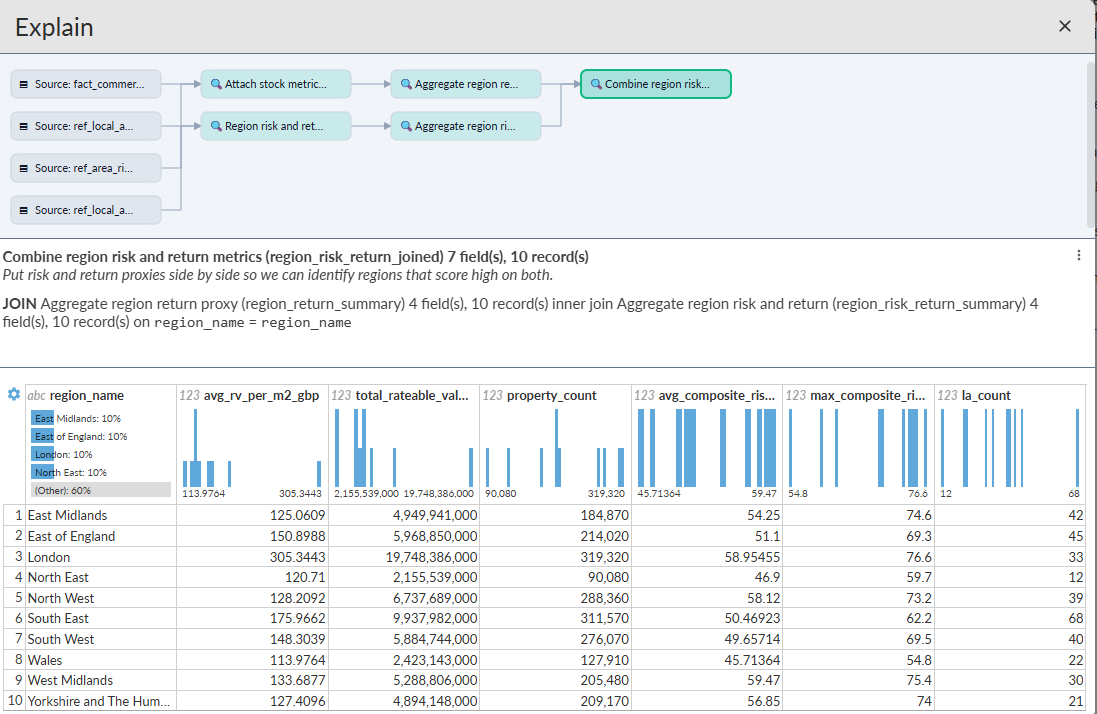Image resolution: width=1097 pixels, height=714 pixels.
Task: Open the three-dot step options menu
Action: (x=1078, y=256)
